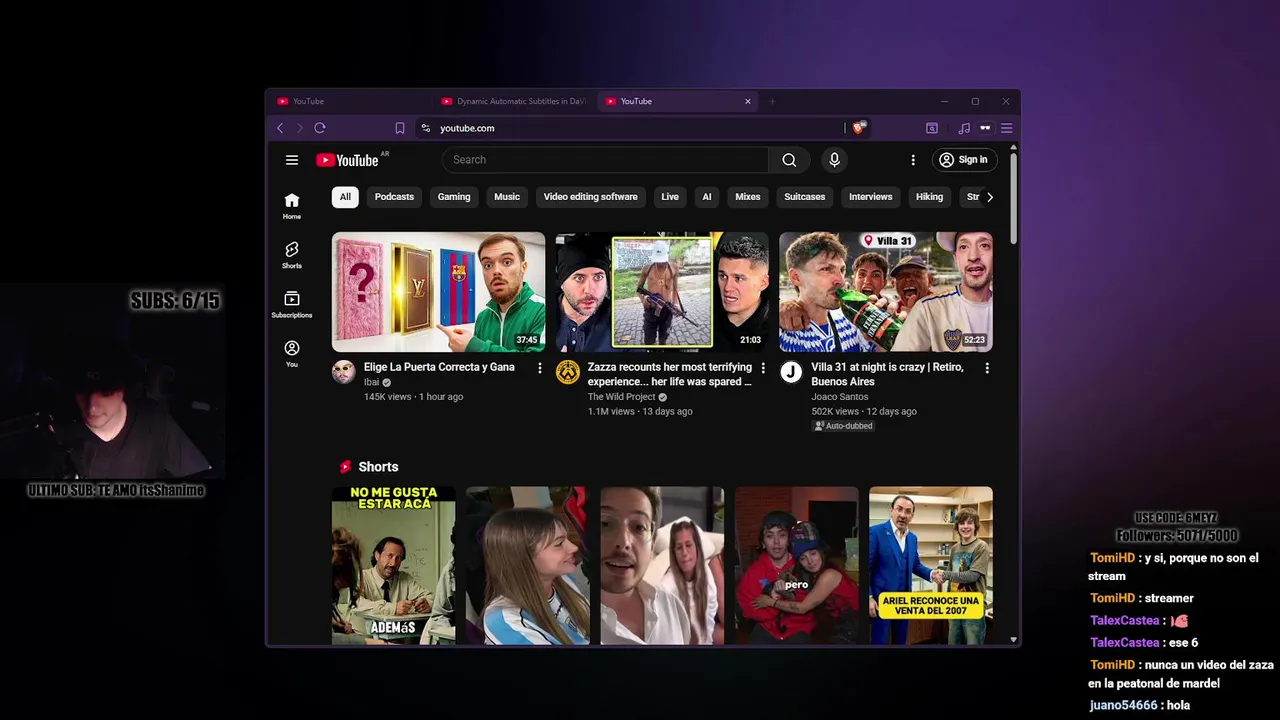This screenshot has height=720, width=1280.
Task: Select the Interviews filter chip
Action: (x=871, y=197)
